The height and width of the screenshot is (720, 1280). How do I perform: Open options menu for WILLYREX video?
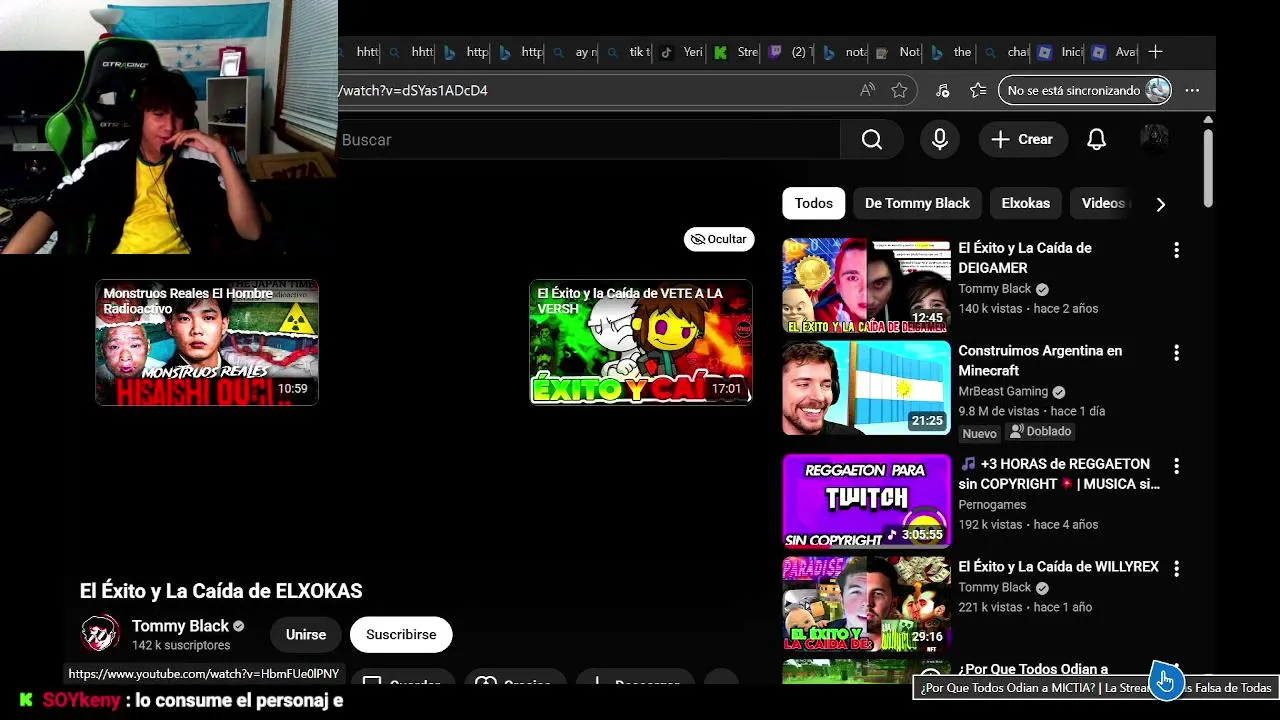click(1176, 569)
